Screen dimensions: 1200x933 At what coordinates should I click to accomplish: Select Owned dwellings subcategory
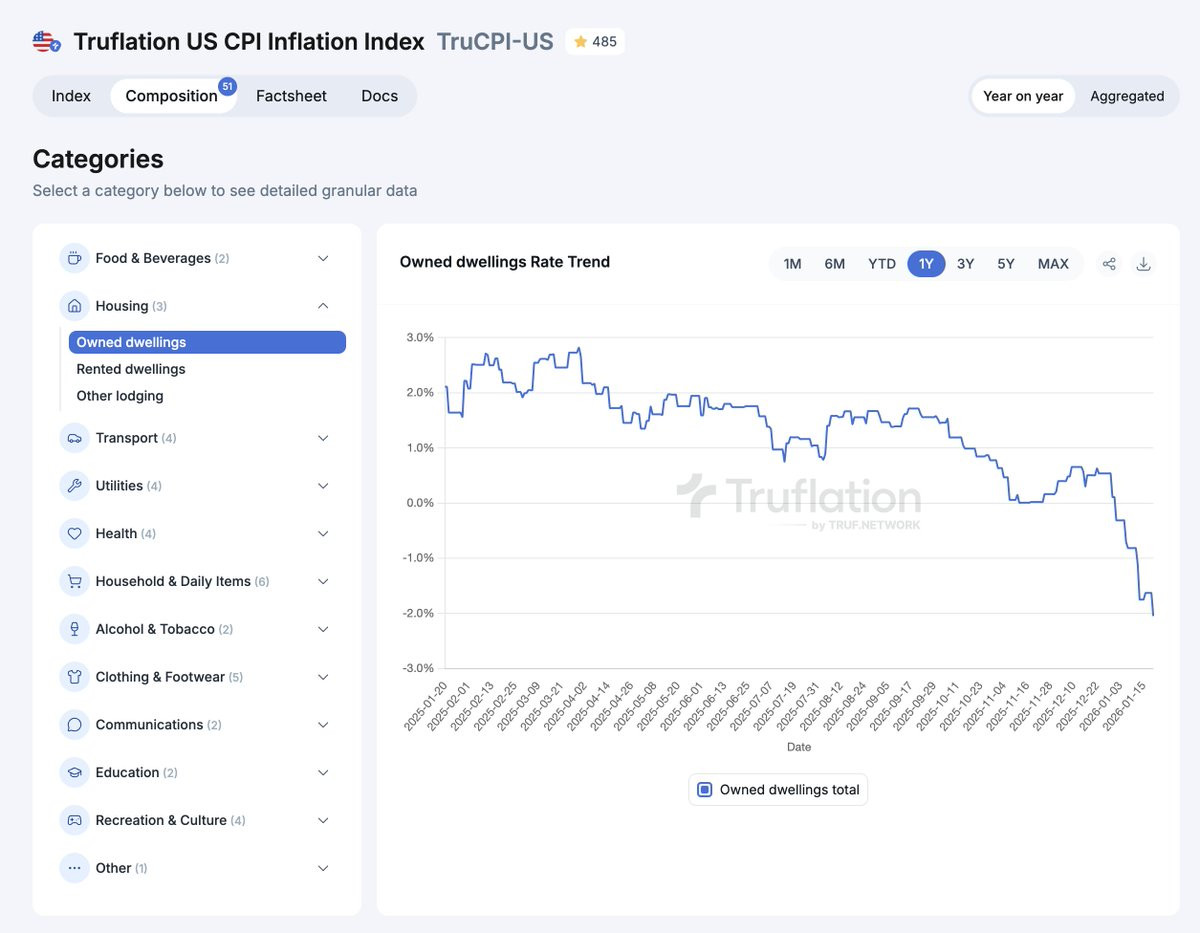(207, 342)
